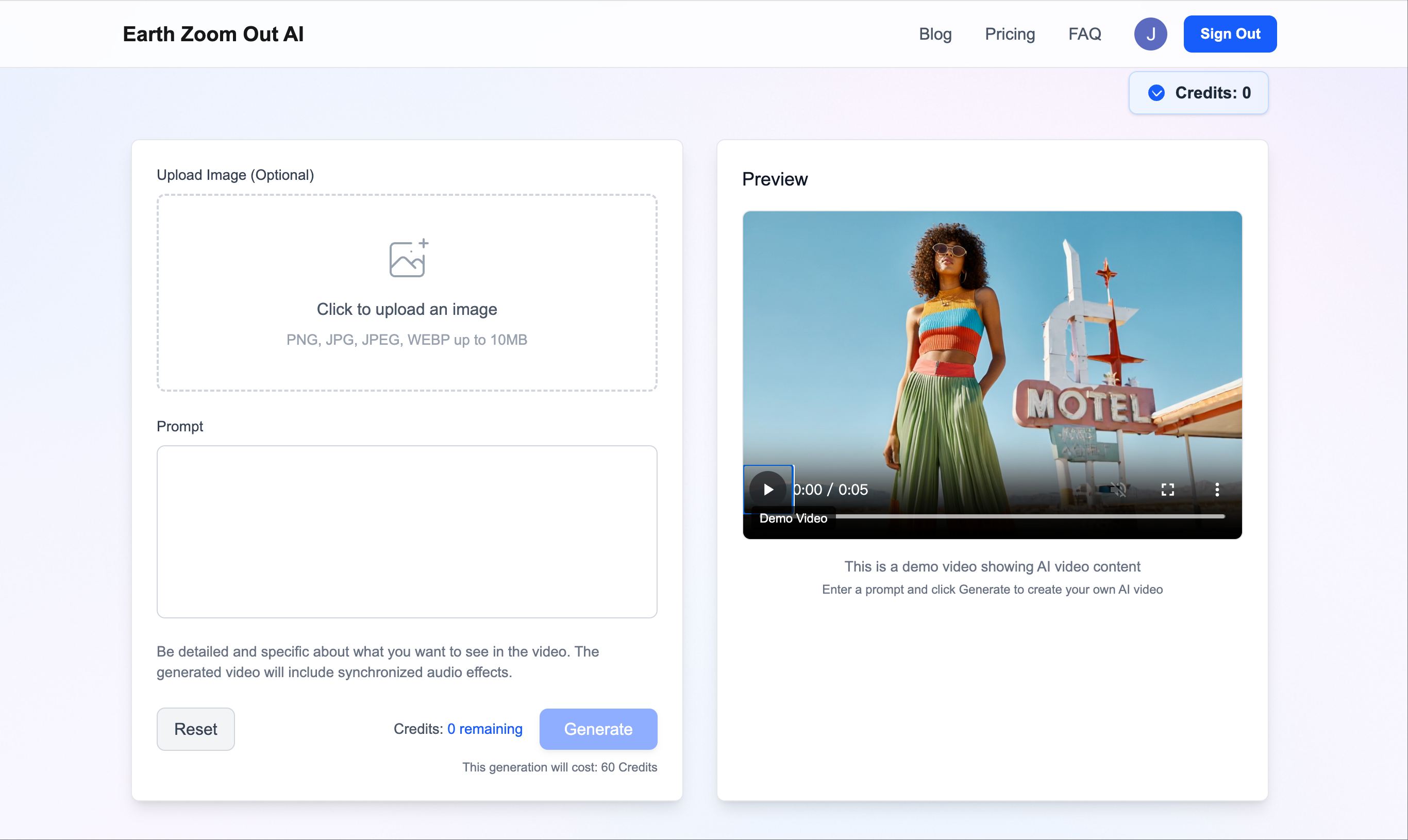Click the 'Upload Image (Optional)' label

click(235, 175)
